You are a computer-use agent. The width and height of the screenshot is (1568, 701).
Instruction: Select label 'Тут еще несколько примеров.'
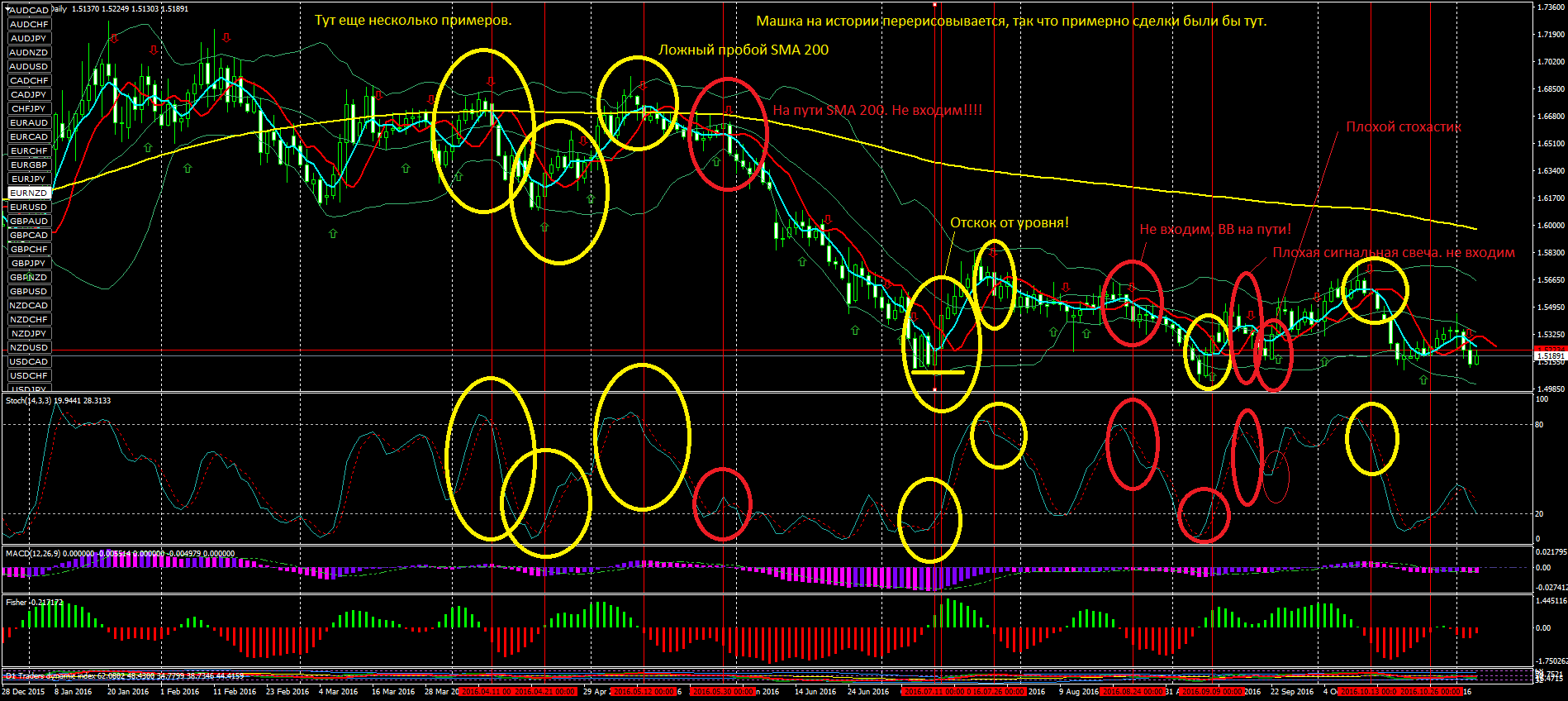click(x=413, y=20)
